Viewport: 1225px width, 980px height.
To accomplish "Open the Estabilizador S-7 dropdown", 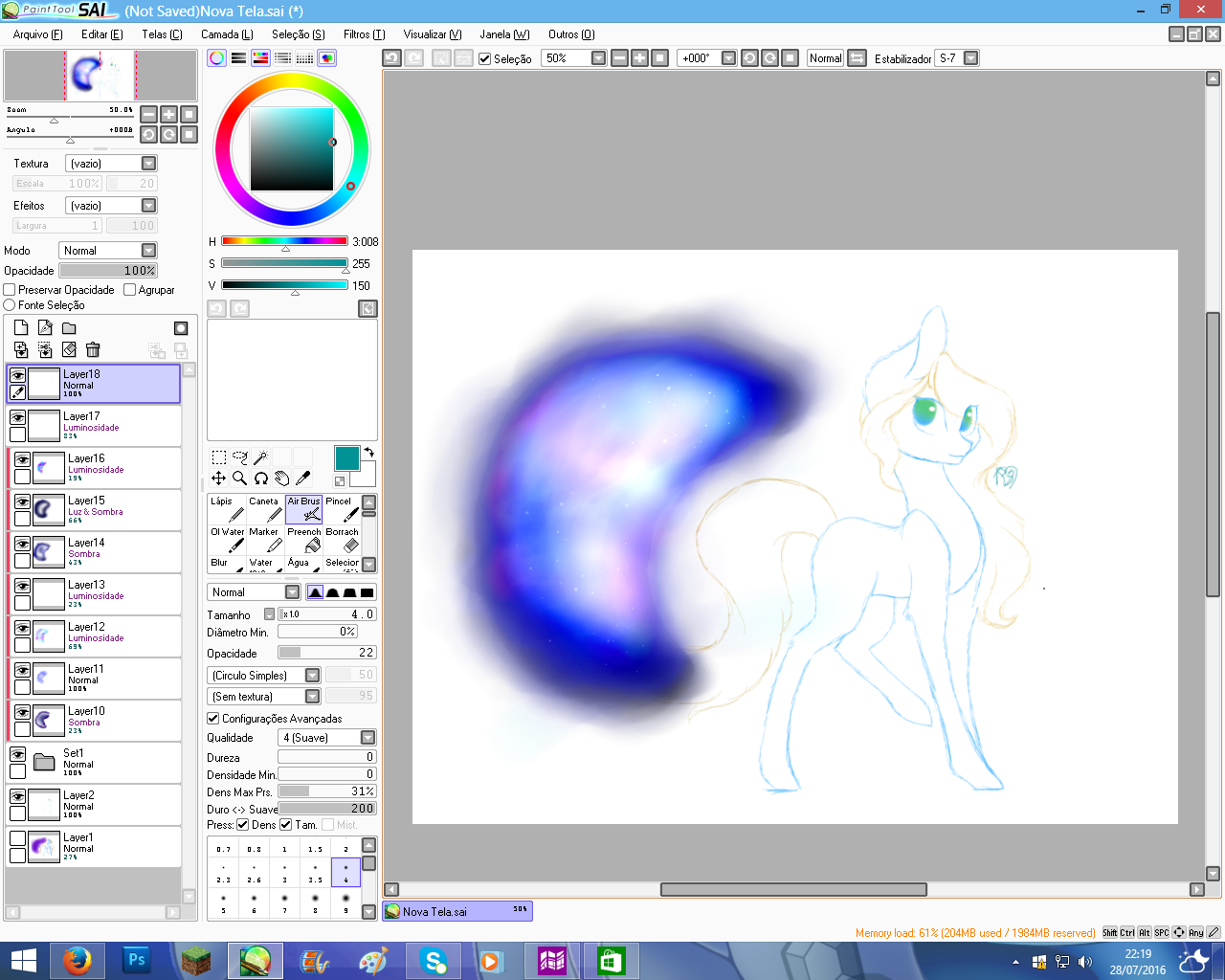I will tap(957, 58).
